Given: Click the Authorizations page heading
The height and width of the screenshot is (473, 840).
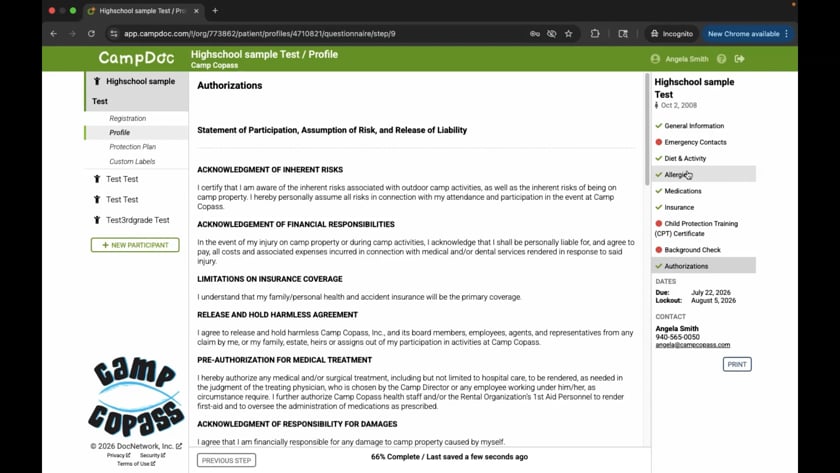Looking at the screenshot, I should click(230, 86).
